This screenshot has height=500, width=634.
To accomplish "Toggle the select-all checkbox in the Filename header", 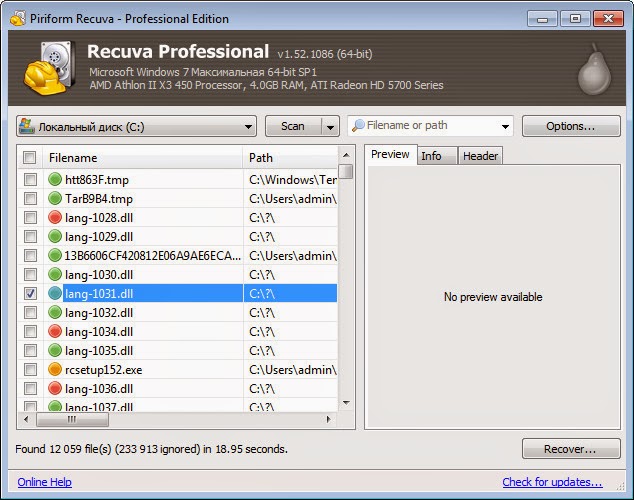I will pyautogui.click(x=29, y=157).
